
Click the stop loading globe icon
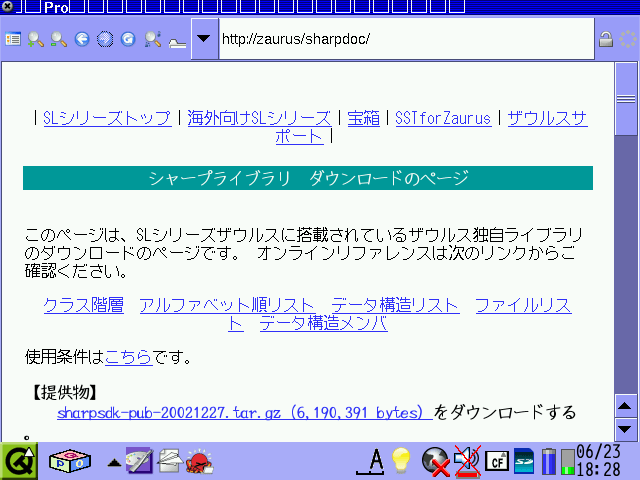(105, 39)
